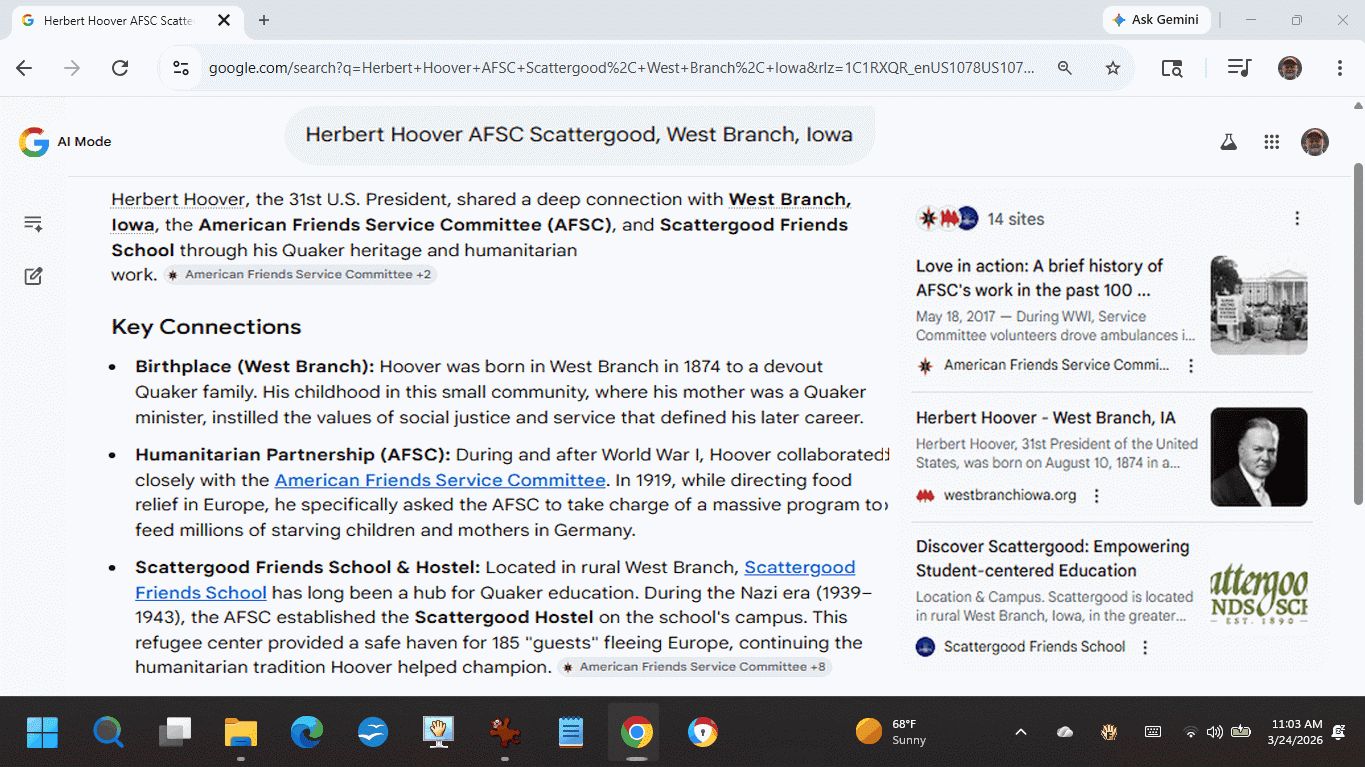
Task: Open AI Mode history list icon
Action: pos(33,224)
